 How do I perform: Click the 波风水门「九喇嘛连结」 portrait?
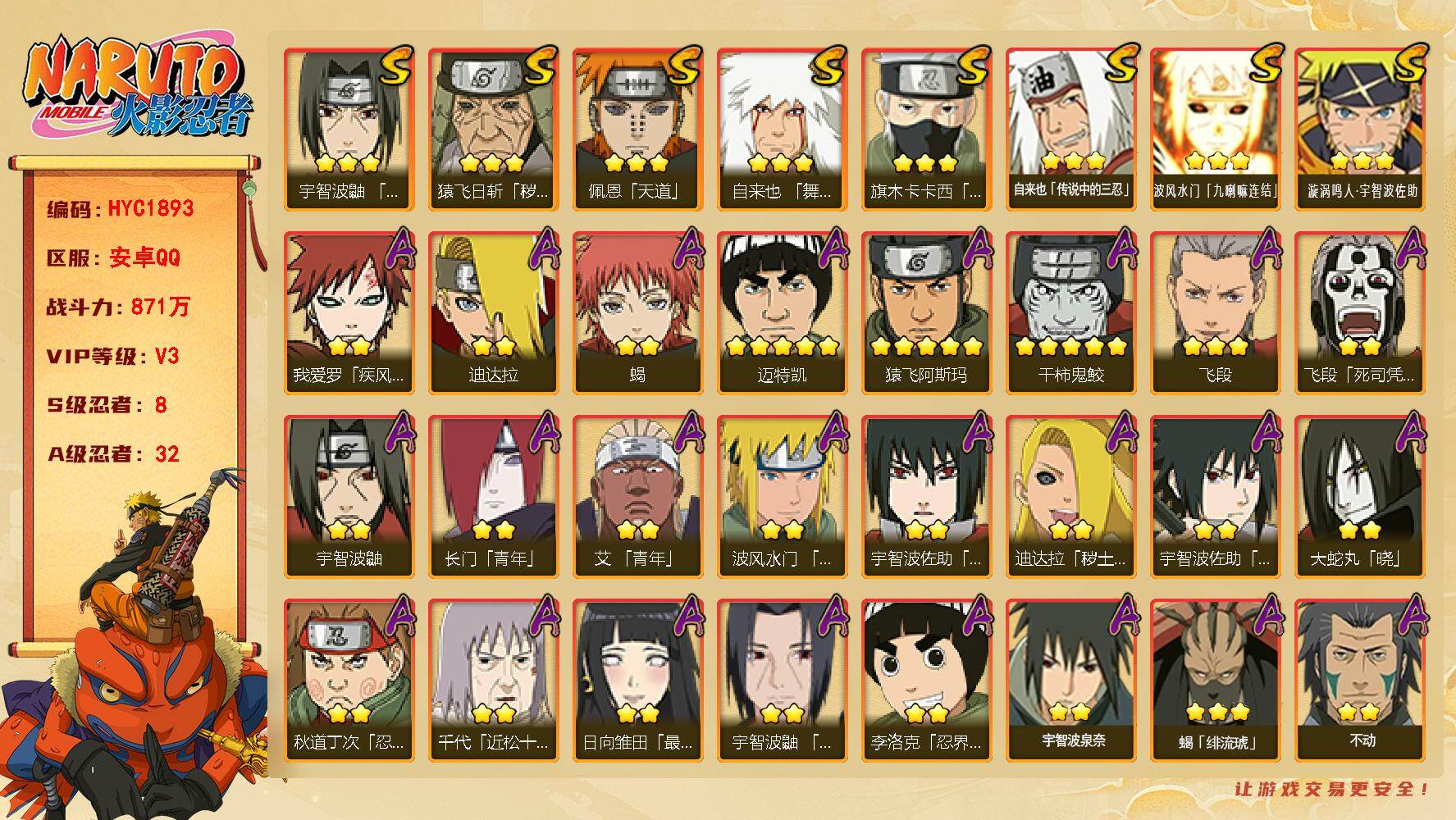coord(1215,130)
